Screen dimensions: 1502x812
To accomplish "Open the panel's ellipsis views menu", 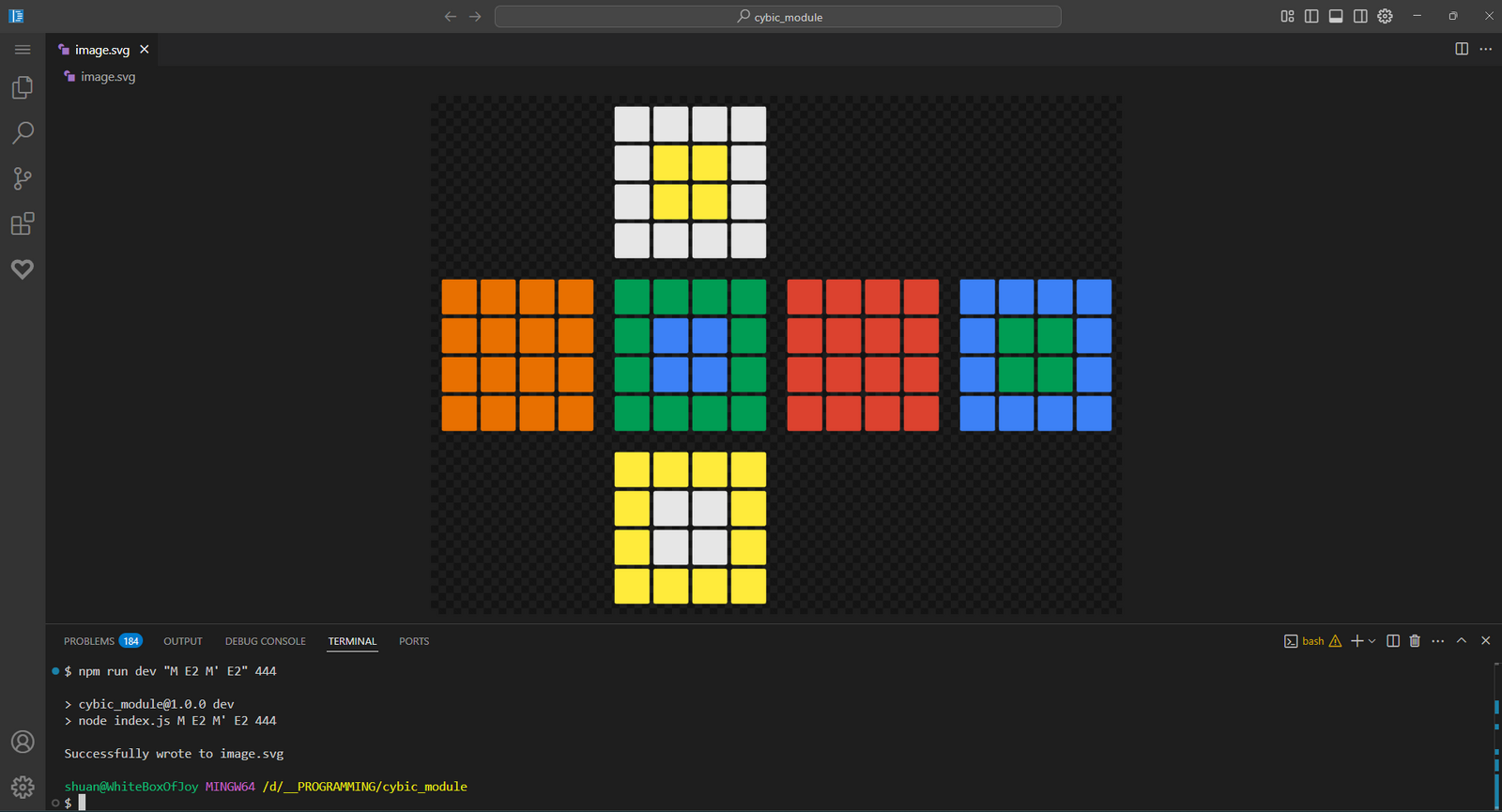I will tap(1438, 641).
